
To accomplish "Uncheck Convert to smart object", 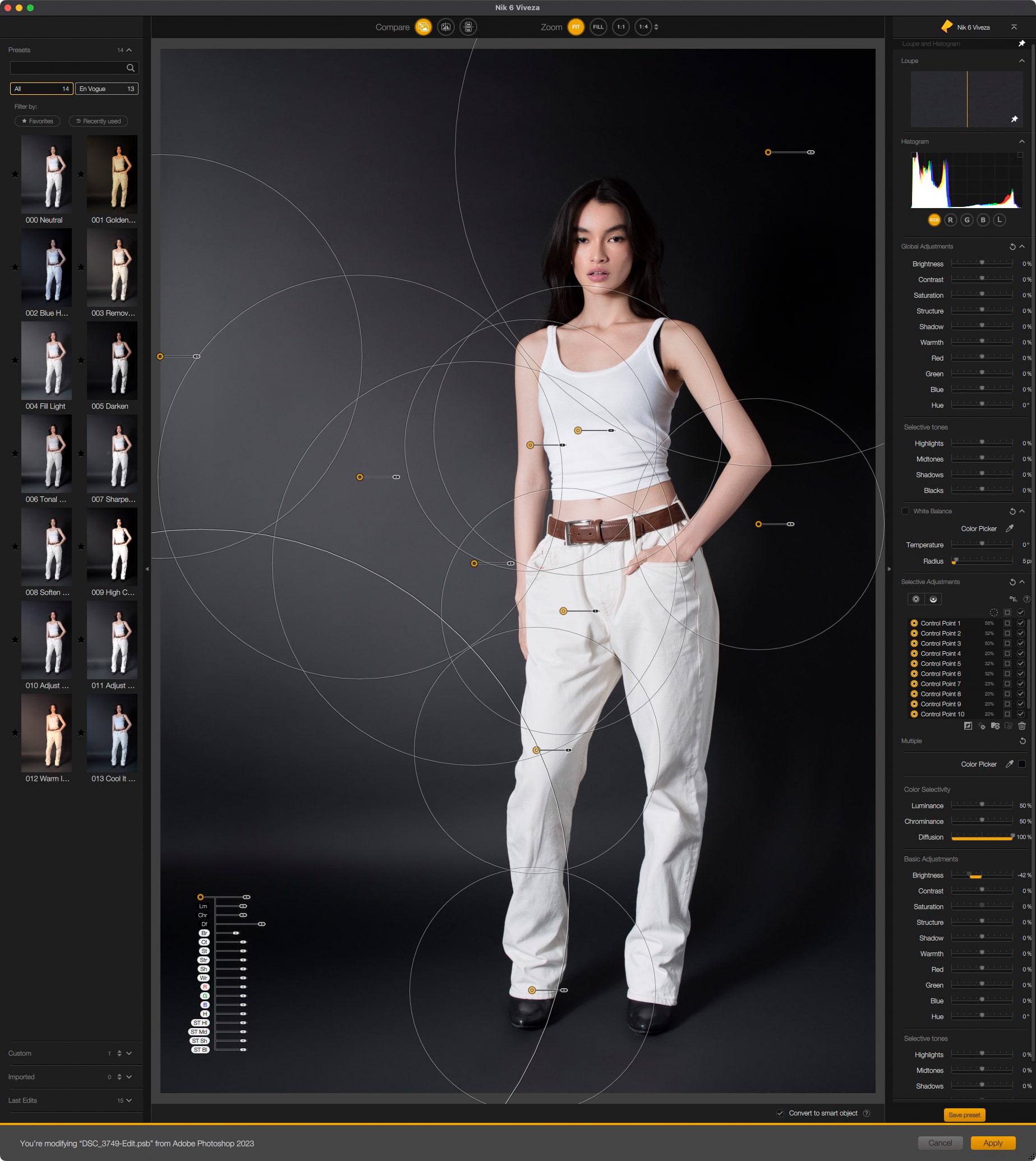I will pos(780,1113).
